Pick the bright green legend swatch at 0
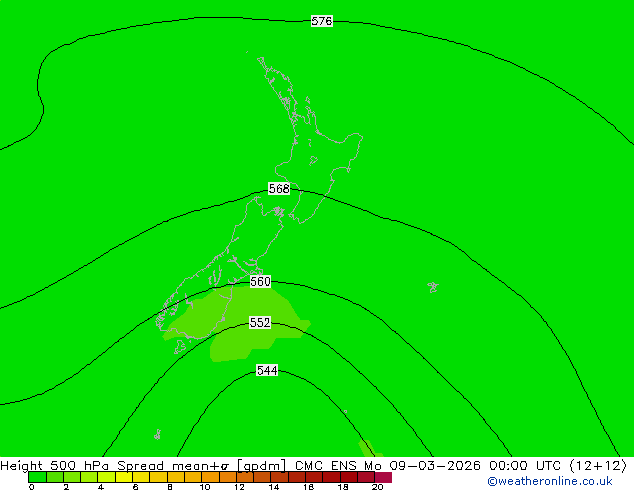634x490 pixels. pos(37,477)
